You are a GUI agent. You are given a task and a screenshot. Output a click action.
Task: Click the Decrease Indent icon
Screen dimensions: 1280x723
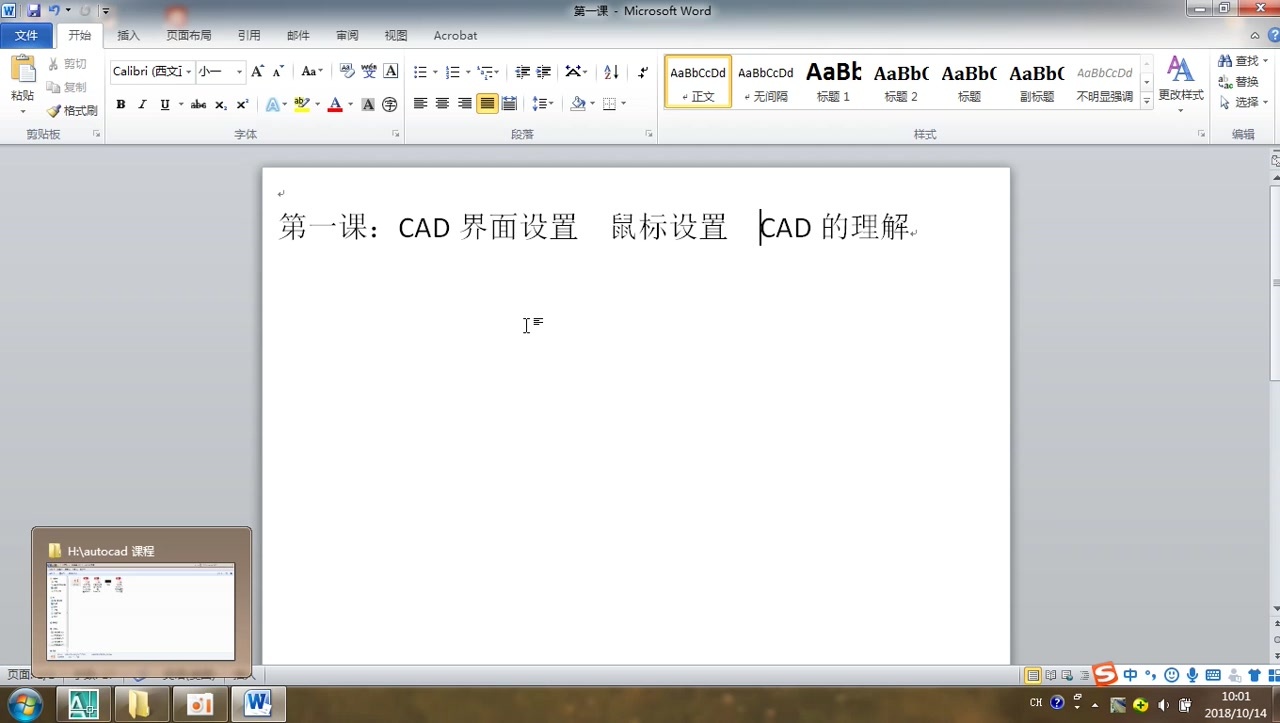click(x=522, y=72)
